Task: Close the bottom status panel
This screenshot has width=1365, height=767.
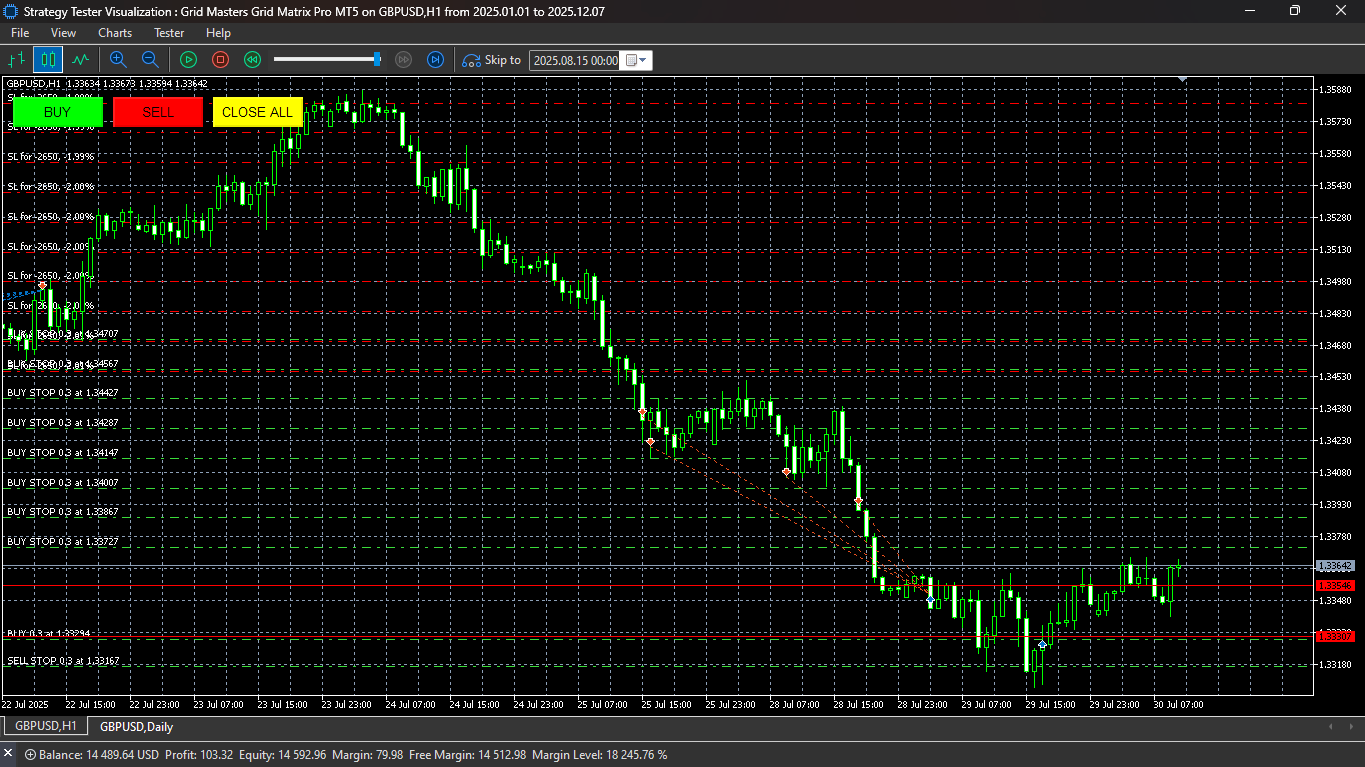Action: pyautogui.click(x=8, y=755)
